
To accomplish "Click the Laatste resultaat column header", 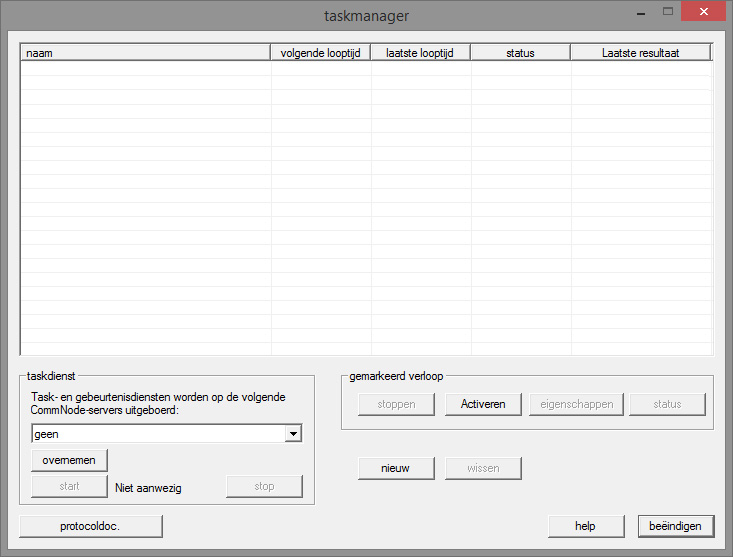I will point(640,53).
